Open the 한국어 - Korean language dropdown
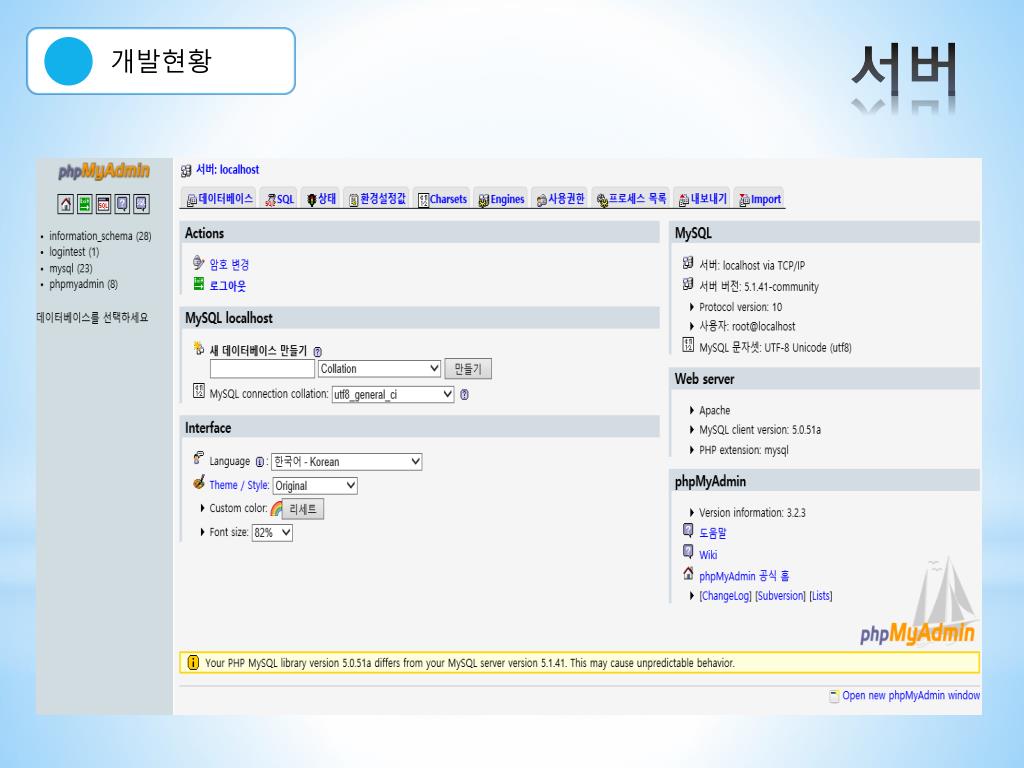The width and height of the screenshot is (1024, 768). [346, 462]
